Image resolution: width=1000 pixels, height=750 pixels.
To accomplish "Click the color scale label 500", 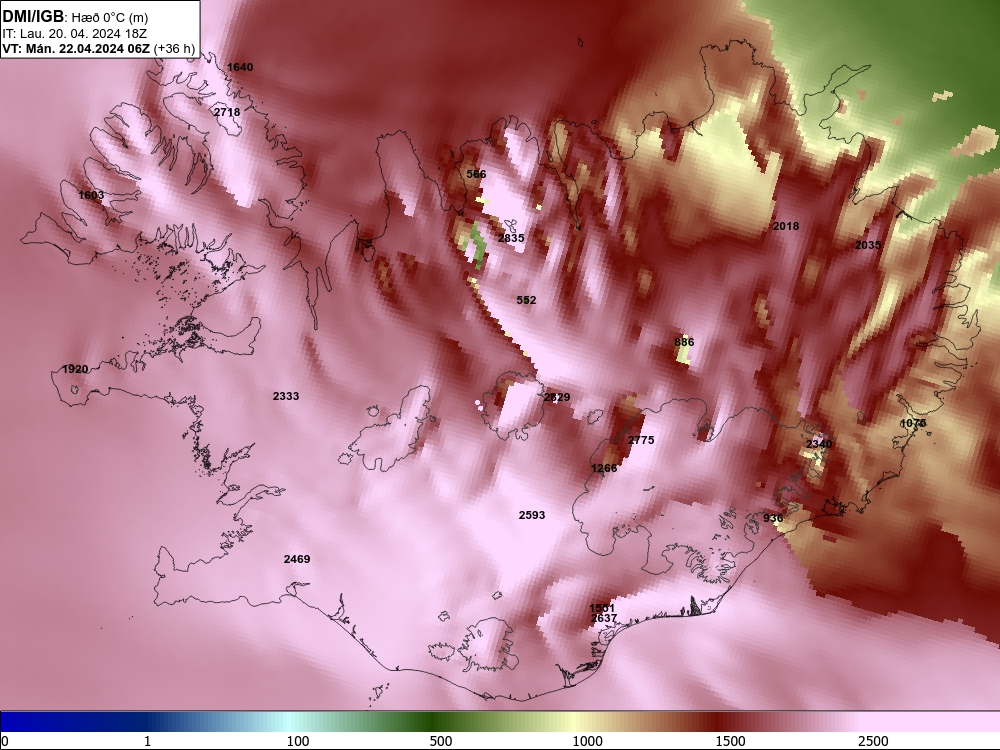I will [x=441, y=741].
